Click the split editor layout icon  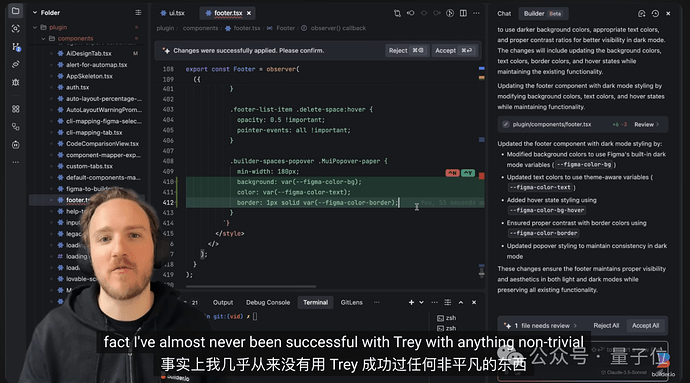[x=463, y=13]
